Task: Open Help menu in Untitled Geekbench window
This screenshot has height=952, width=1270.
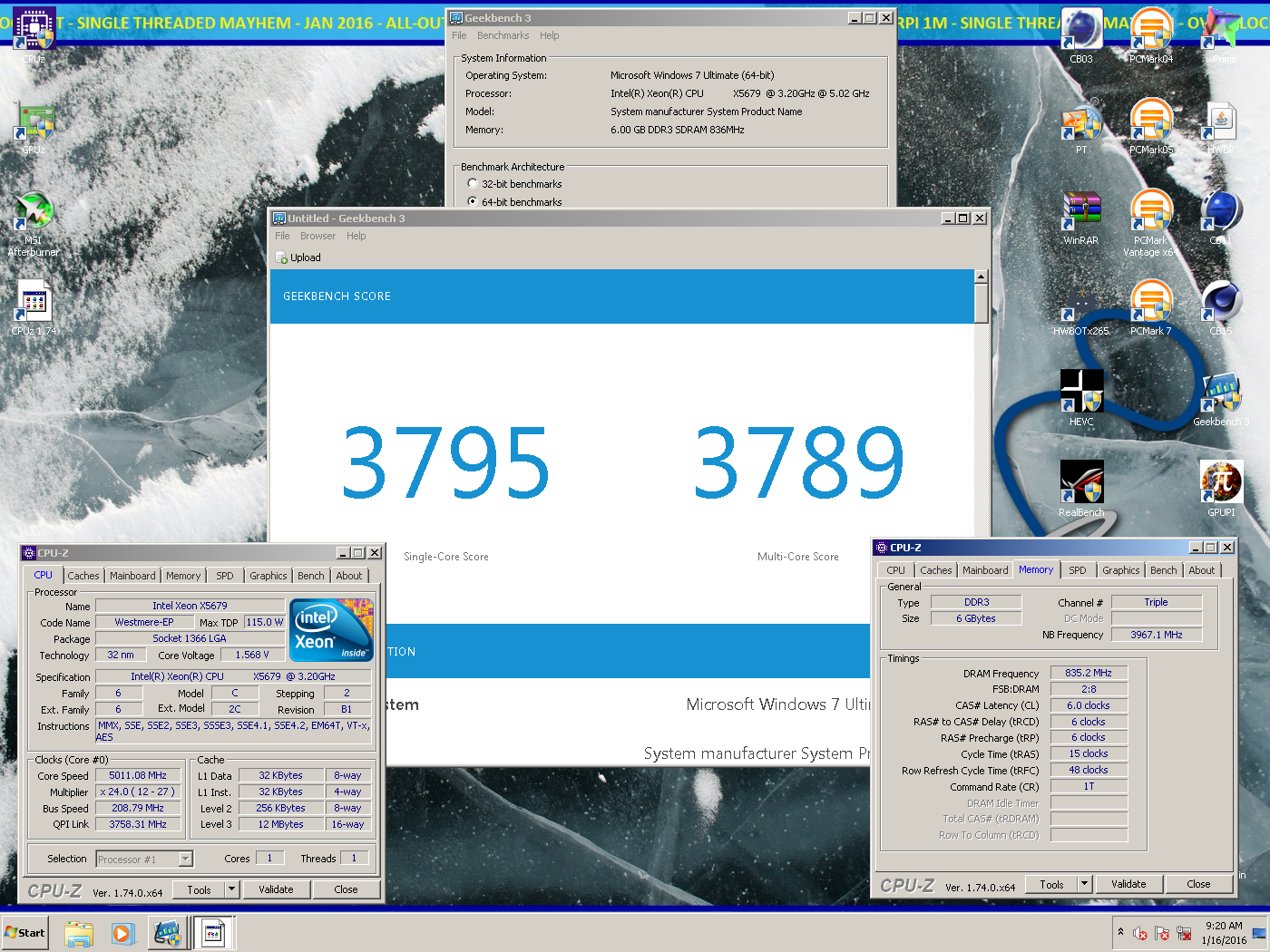Action: coord(356,237)
